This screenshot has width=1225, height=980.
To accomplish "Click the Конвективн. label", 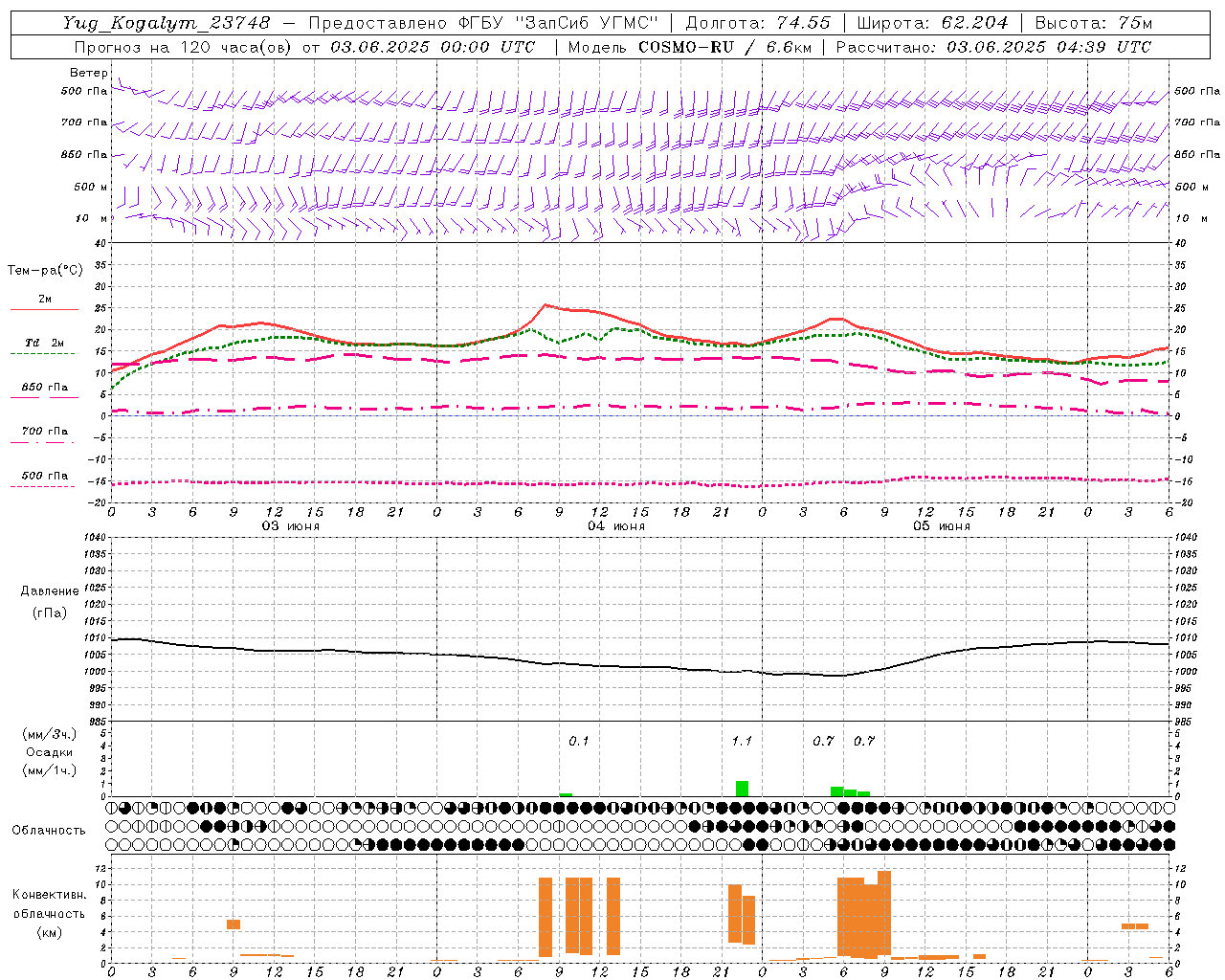I will coord(50,895).
